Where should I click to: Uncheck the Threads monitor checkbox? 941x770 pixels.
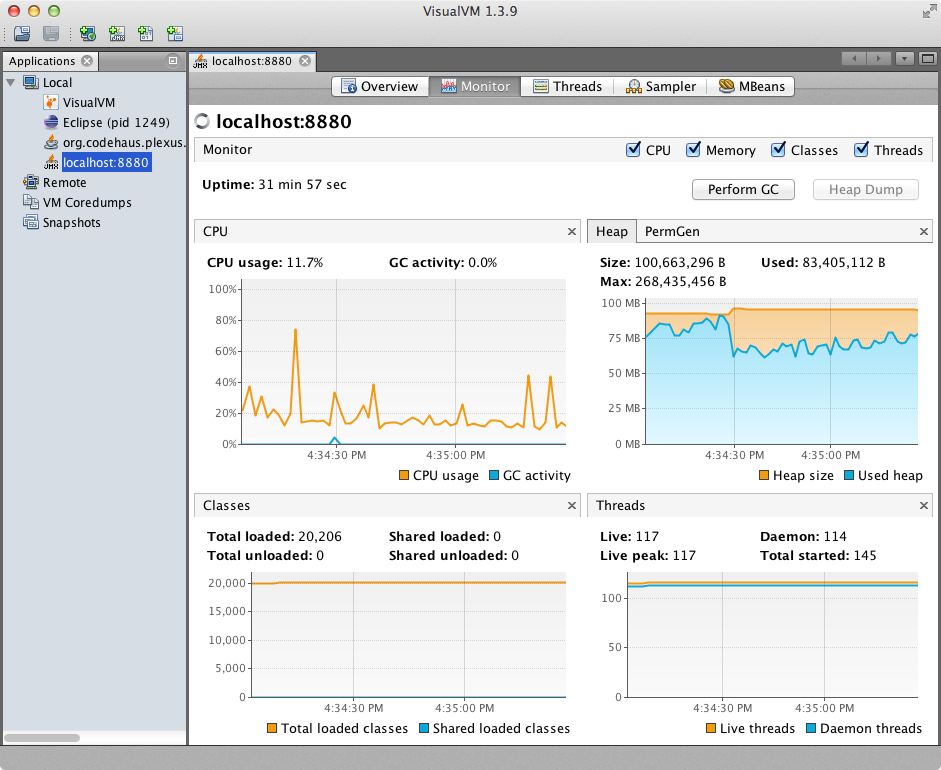click(x=861, y=149)
